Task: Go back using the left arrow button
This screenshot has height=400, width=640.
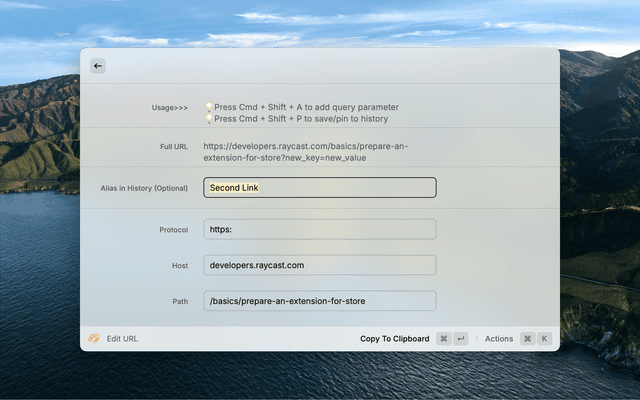Action: (97, 66)
